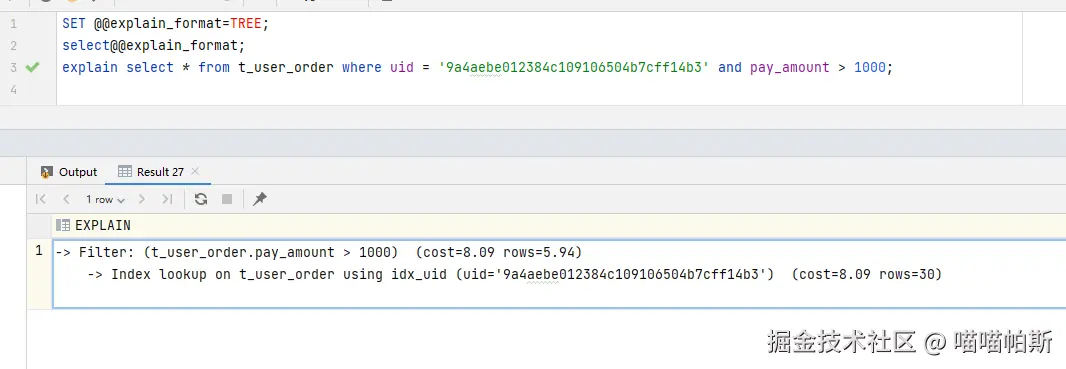Go to previous page arrow
The image size is (1066, 369).
(66, 199)
